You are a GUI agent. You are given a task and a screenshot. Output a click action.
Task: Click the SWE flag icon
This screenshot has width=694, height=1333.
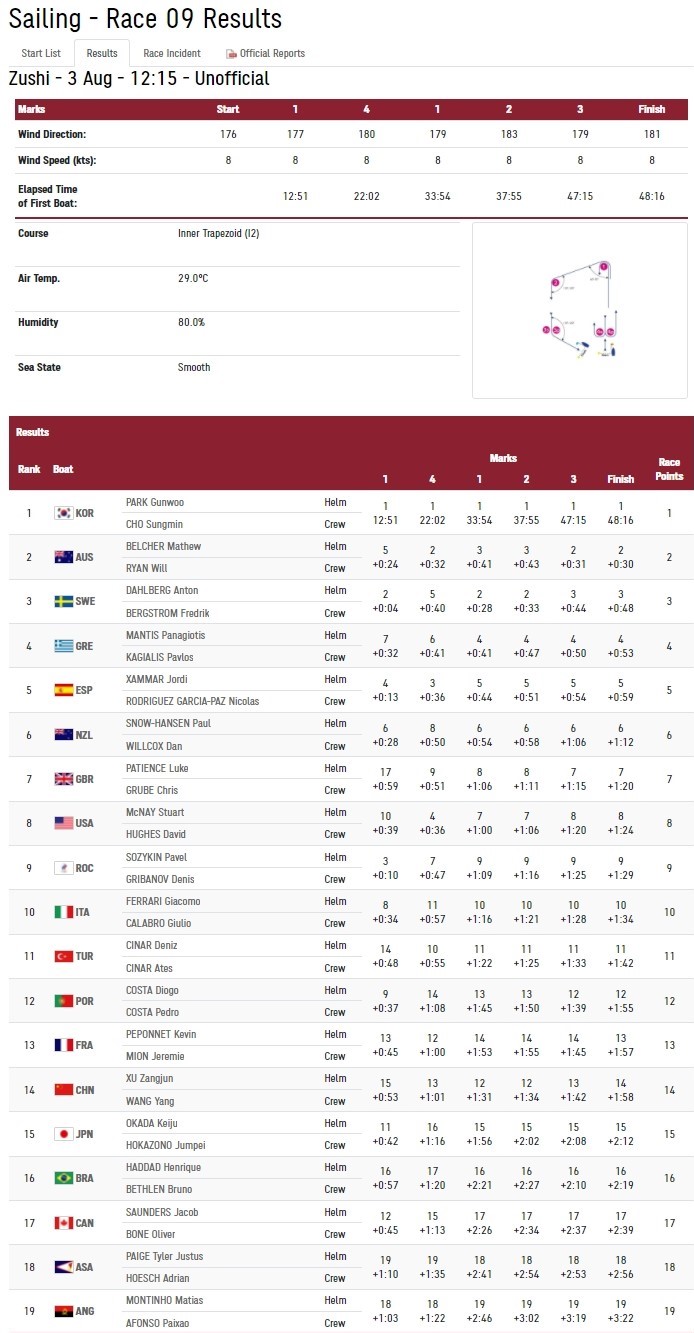tap(64, 602)
